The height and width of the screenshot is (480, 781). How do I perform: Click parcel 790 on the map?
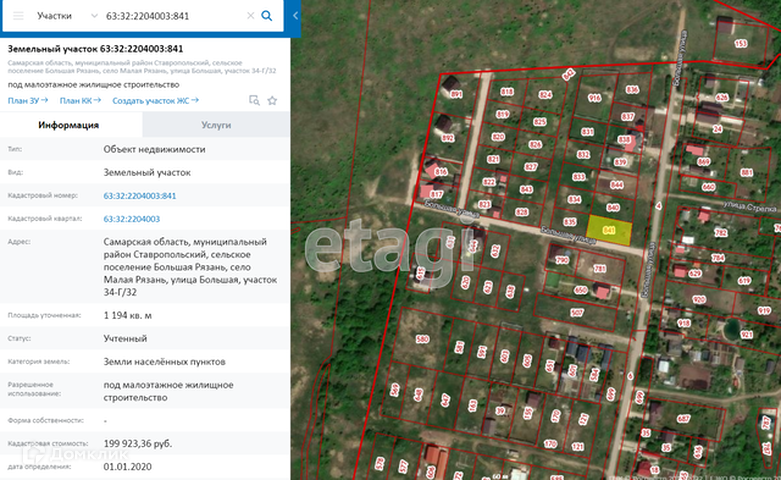coord(562,260)
